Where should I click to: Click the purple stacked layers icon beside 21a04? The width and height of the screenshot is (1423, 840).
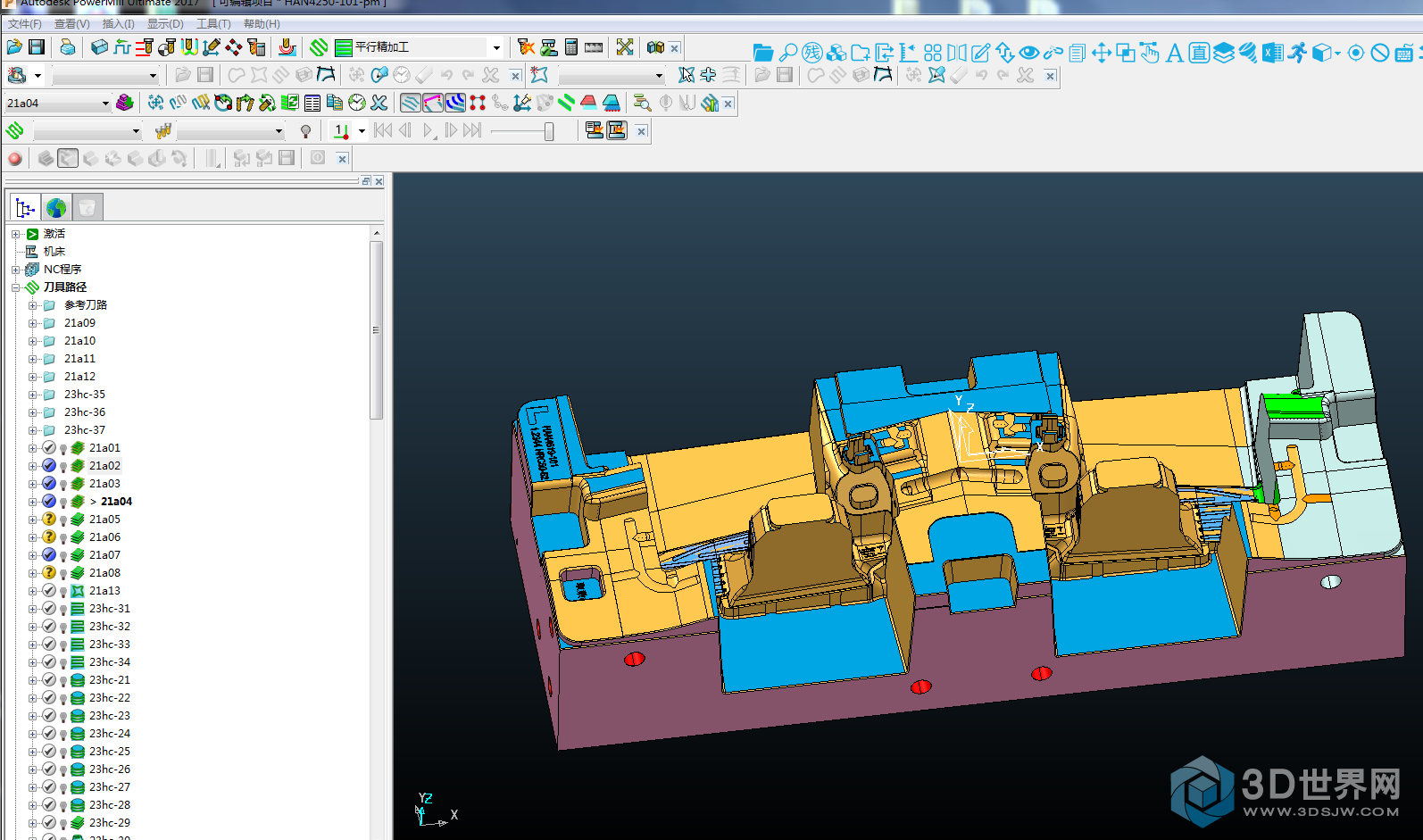[125, 103]
